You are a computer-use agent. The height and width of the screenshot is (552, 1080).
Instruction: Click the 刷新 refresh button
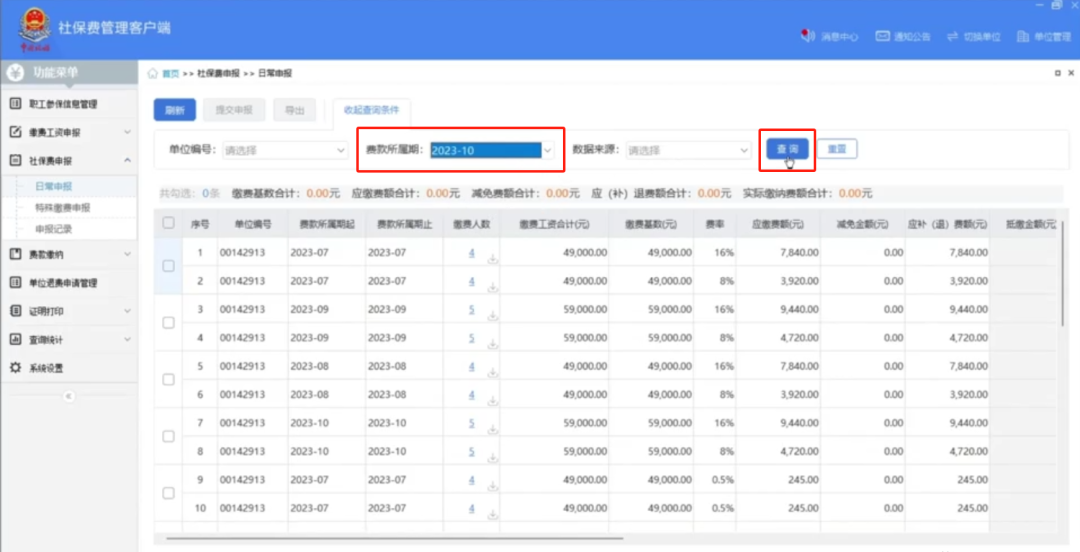coord(174,110)
